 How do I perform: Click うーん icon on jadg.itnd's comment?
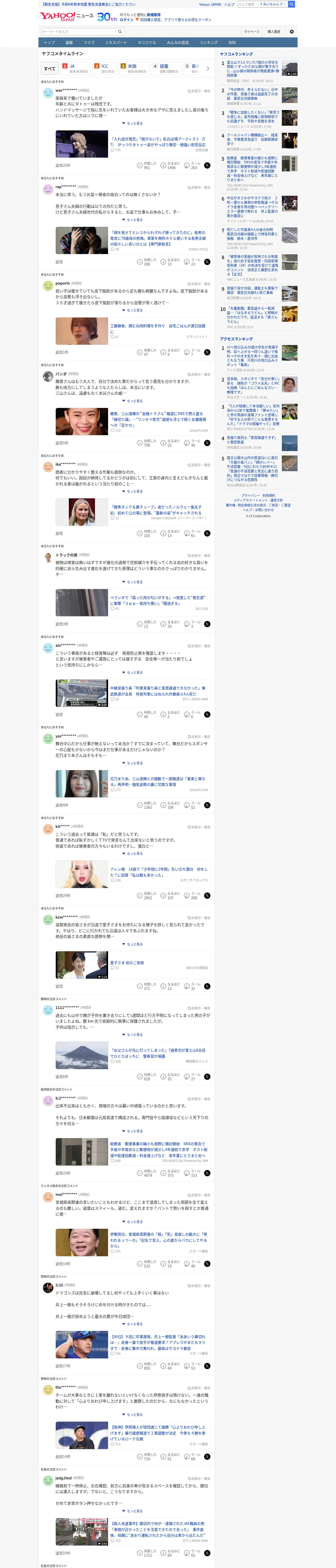coord(187,1553)
